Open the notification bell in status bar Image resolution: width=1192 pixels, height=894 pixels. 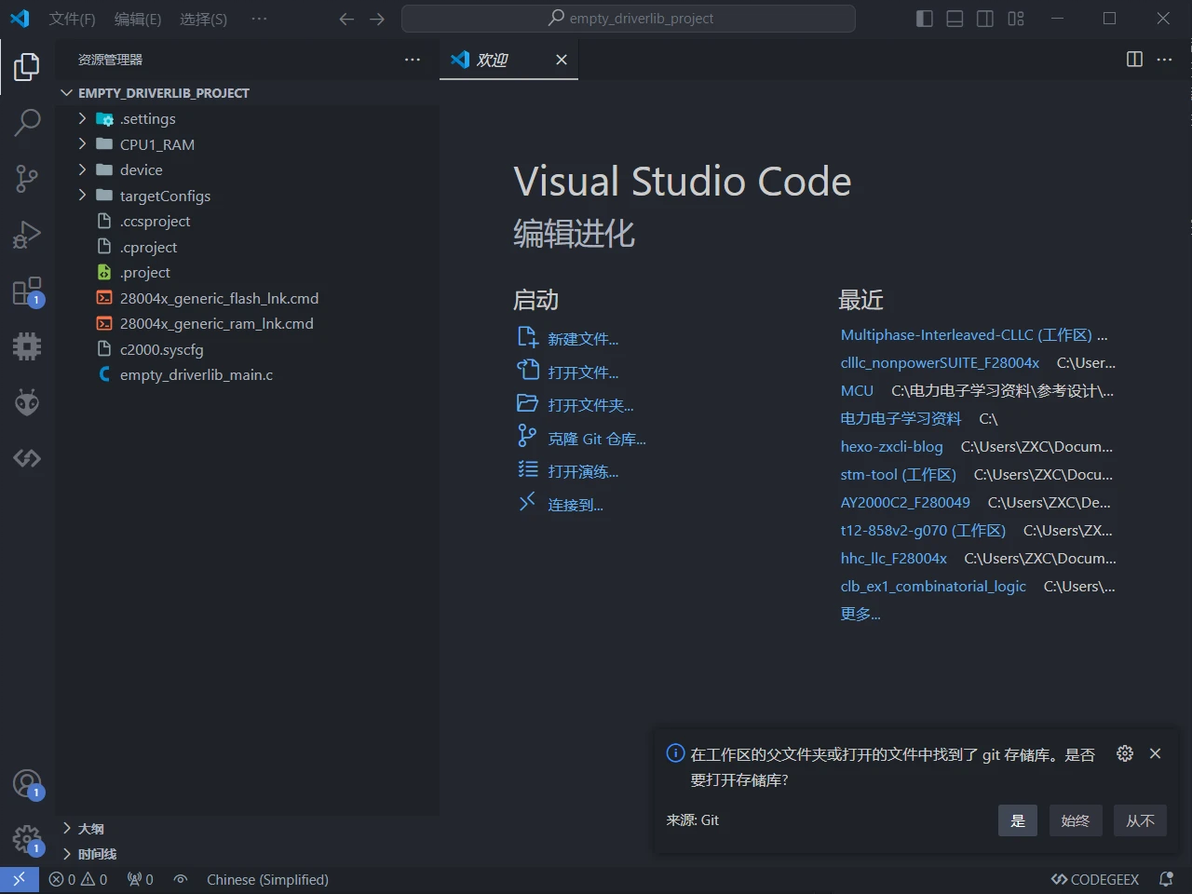click(x=1165, y=880)
